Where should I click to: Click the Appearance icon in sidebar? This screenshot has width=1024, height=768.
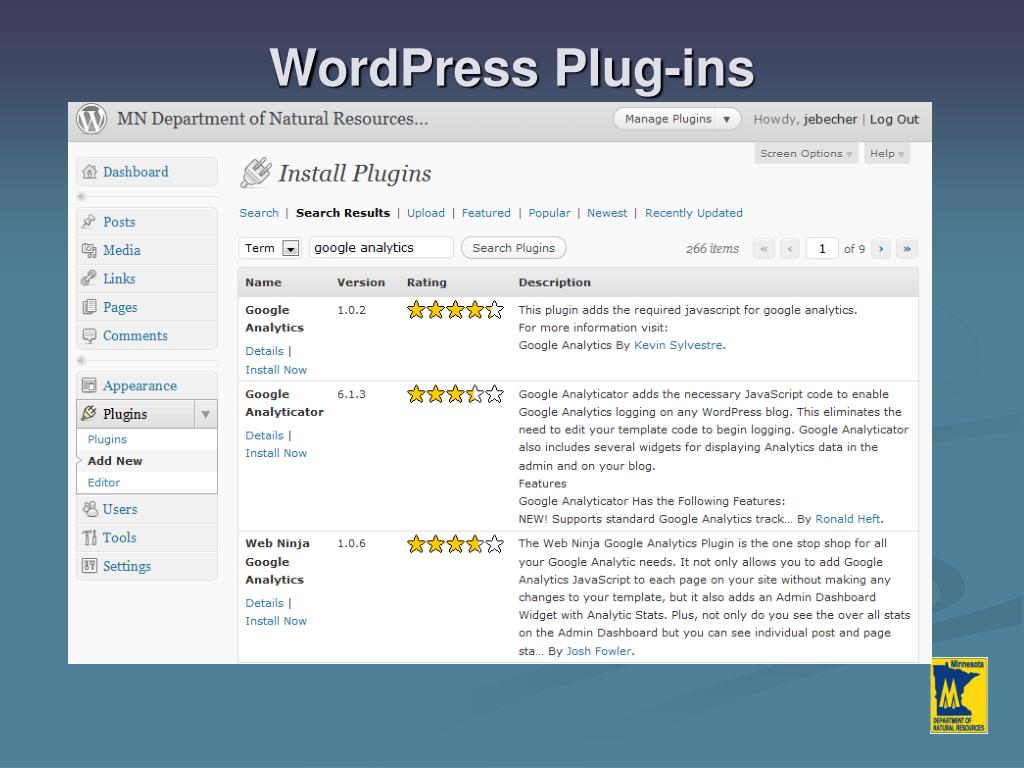click(x=89, y=385)
